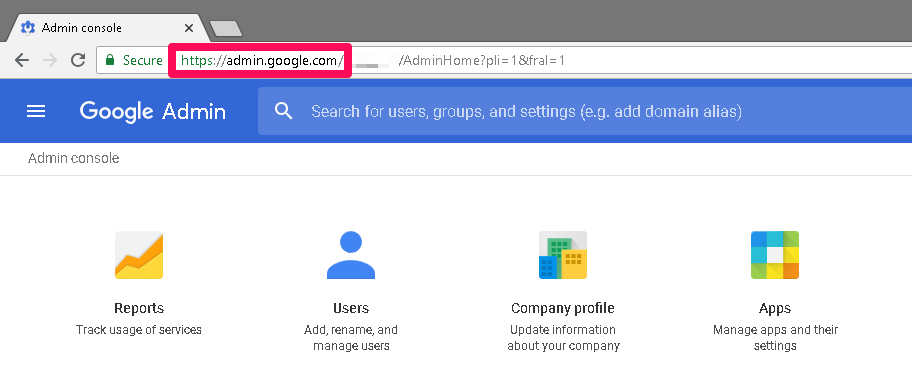912x371 pixels.
Task: Click the Admin console tab gear favicon
Action: point(27,28)
